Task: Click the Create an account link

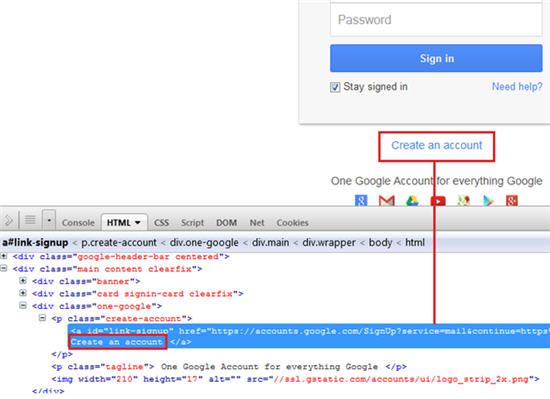Action: click(x=437, y=145)
